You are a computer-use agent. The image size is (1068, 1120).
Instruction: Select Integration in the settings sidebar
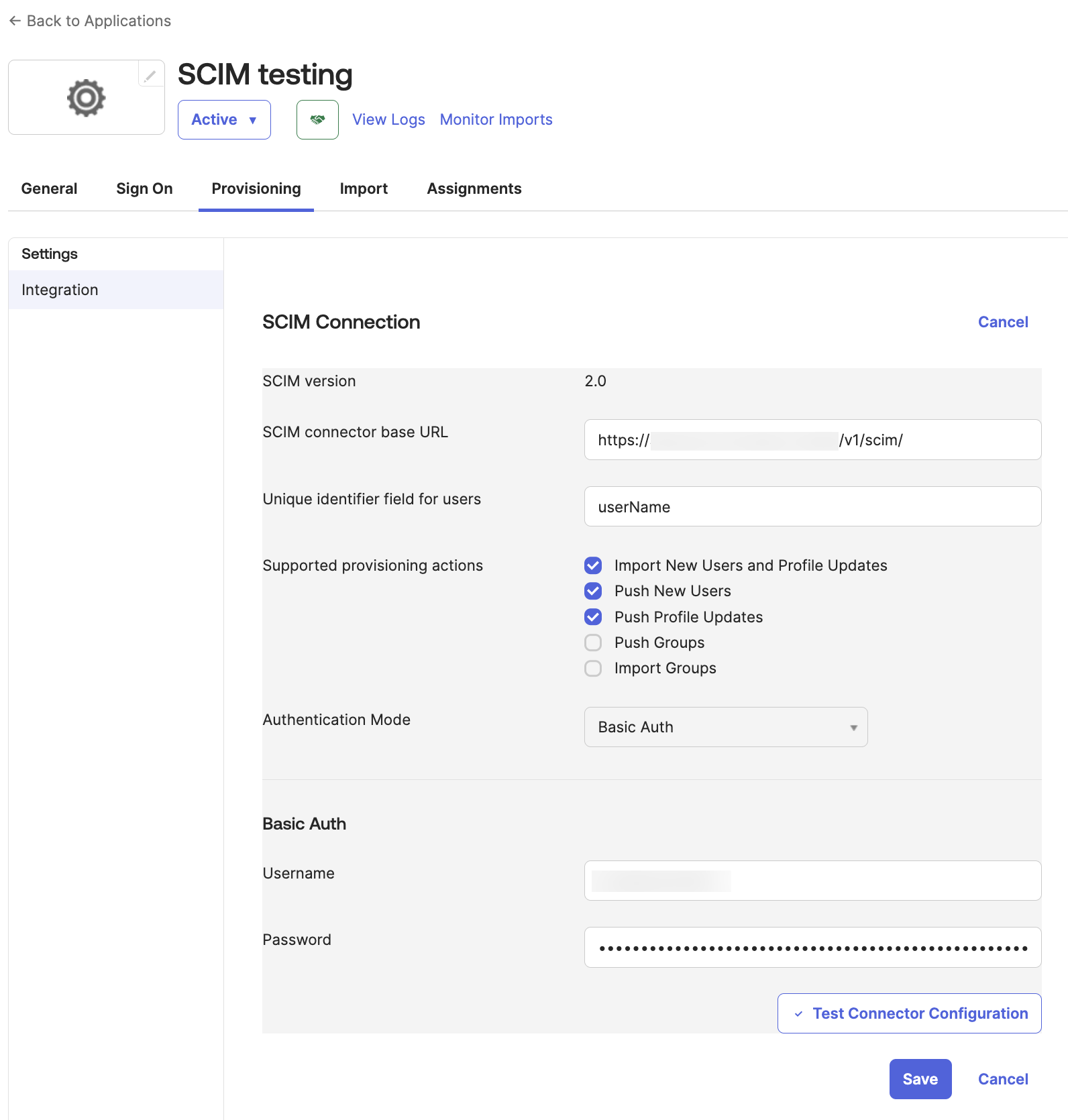tap(60, 290)
